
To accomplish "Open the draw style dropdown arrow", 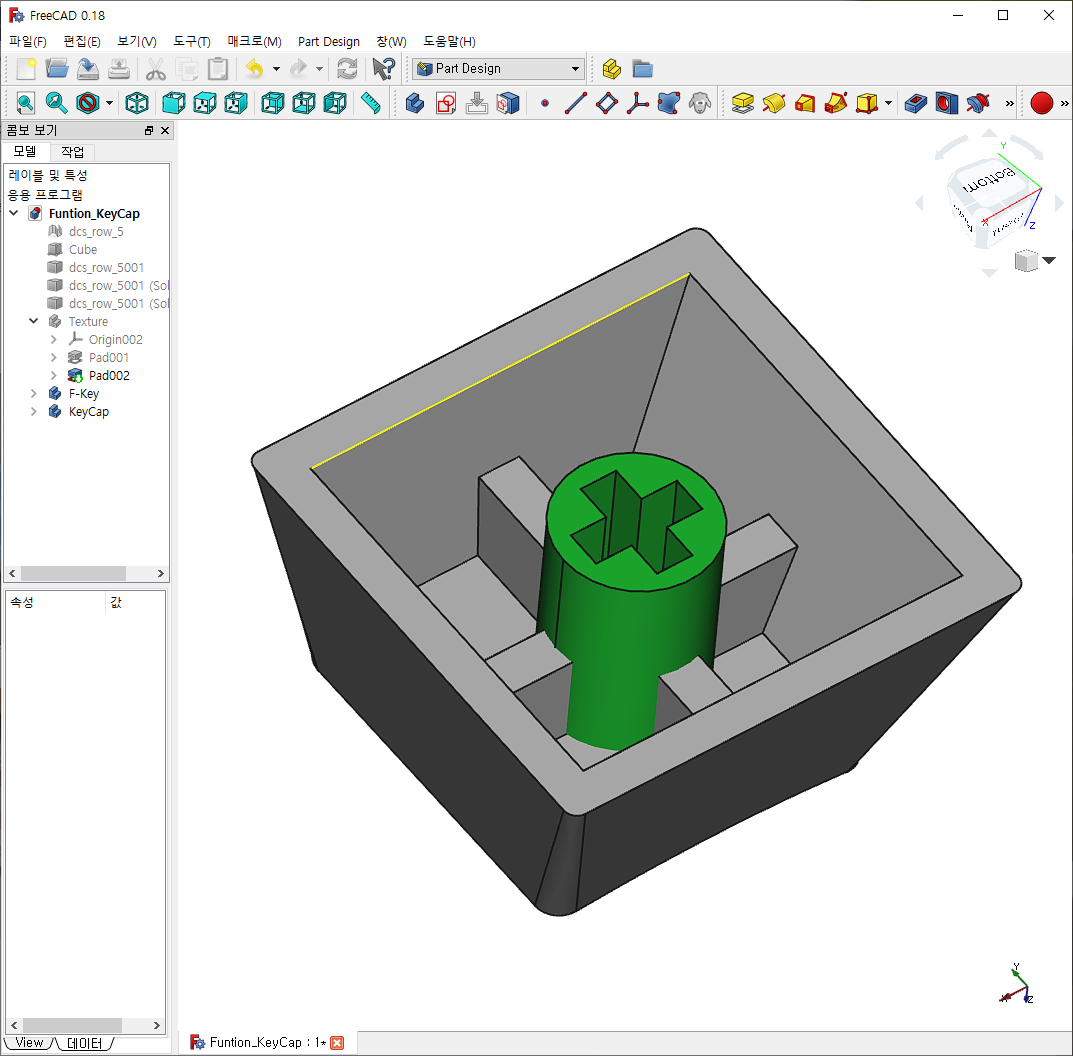I will click(109, 103).
